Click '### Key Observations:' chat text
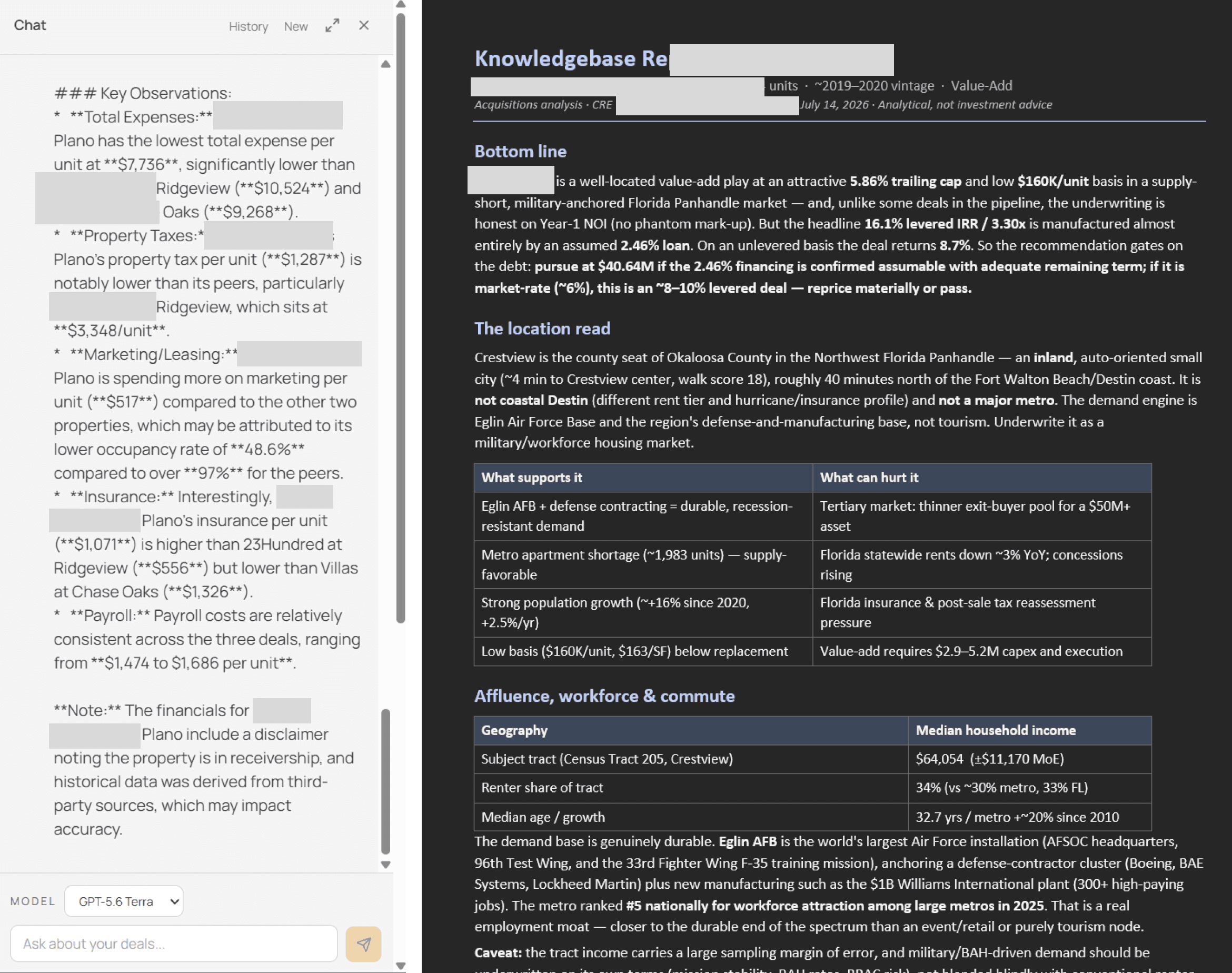Image resolution: width=1232 pixels, height=973 pixels. (142, 93)
